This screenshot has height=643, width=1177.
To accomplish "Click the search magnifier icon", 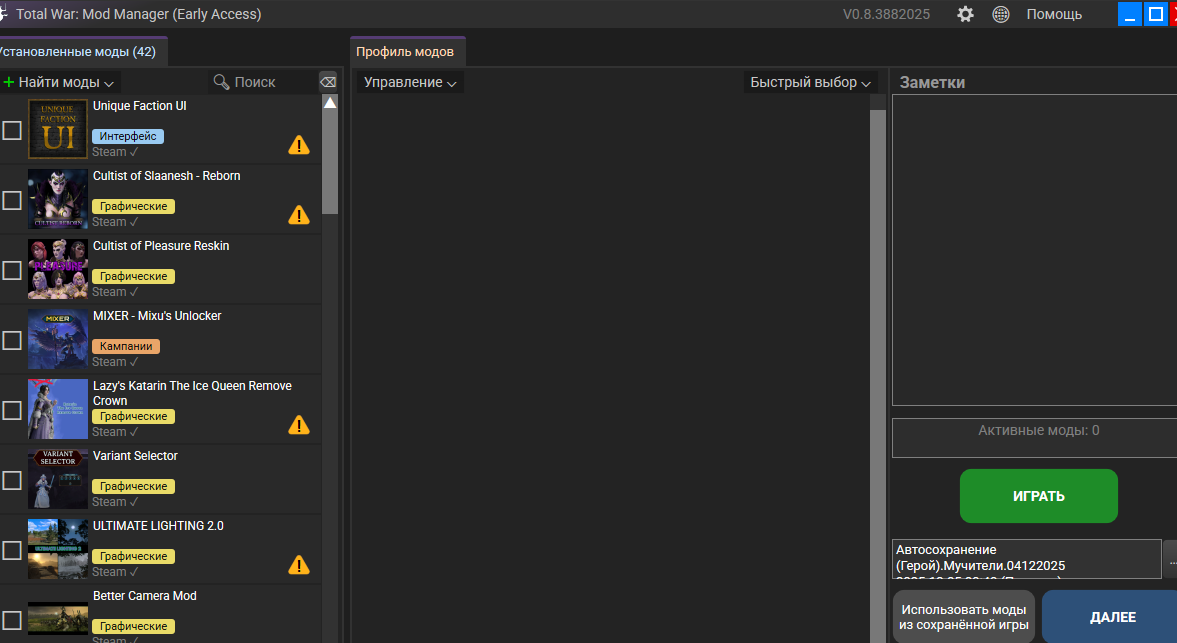I will pyautogui.click(x=221, y=82).
